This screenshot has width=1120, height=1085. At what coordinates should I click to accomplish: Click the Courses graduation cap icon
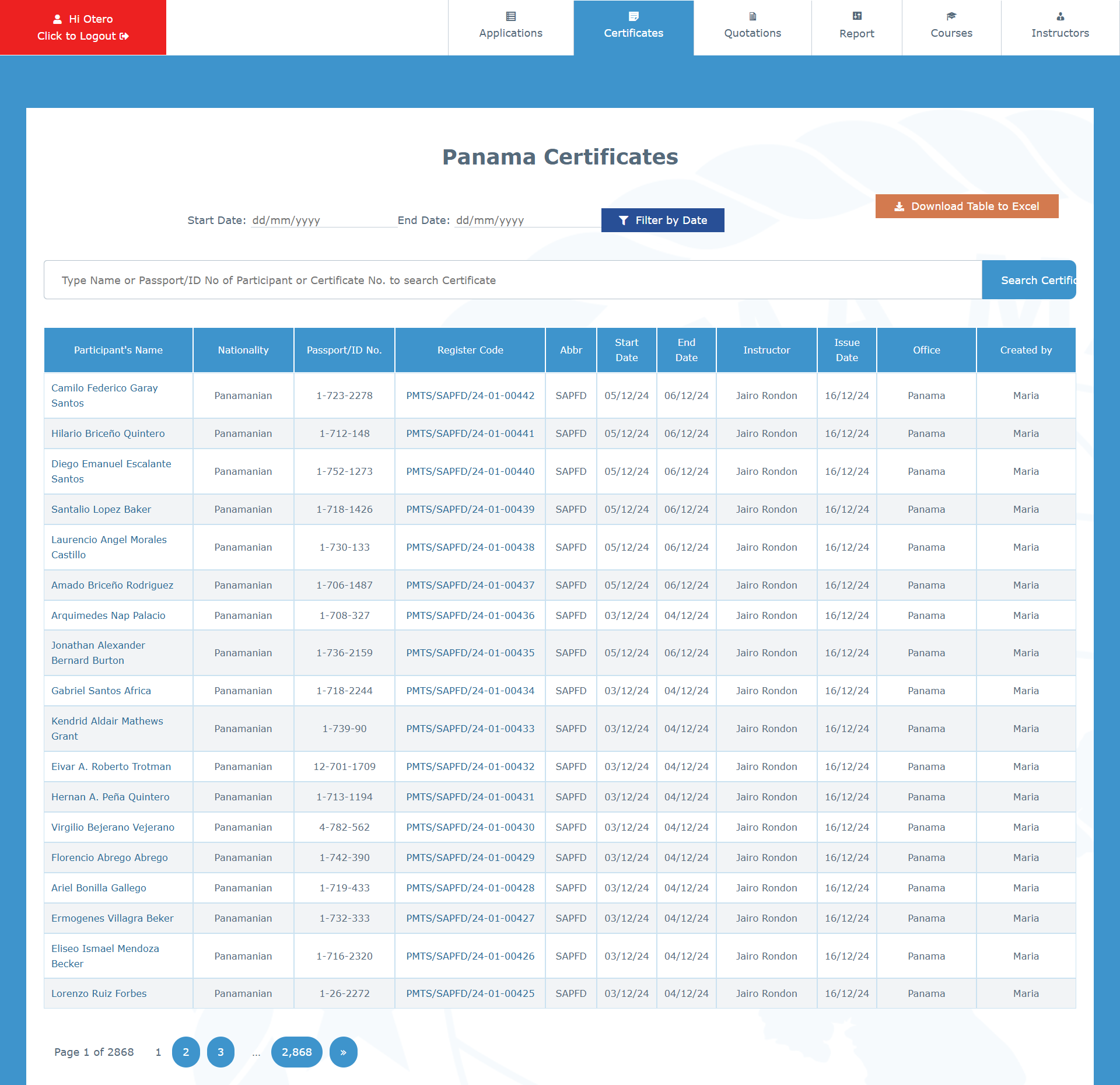click(951, 16)
